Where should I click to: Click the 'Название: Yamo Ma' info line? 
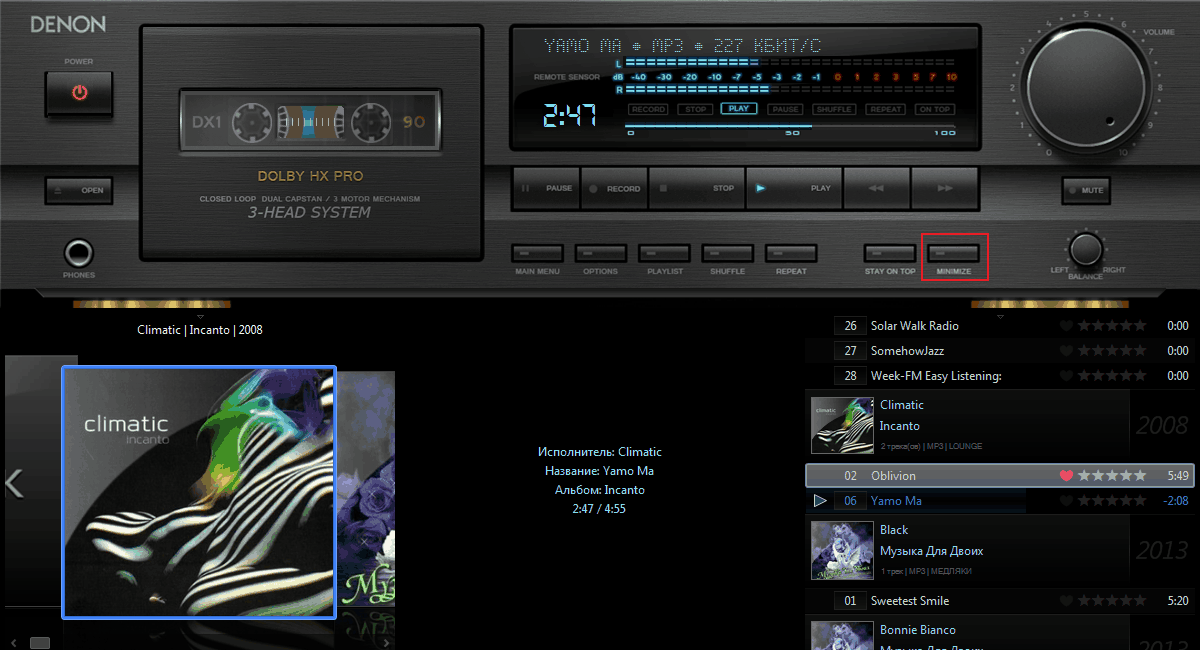tap(600, 471)
